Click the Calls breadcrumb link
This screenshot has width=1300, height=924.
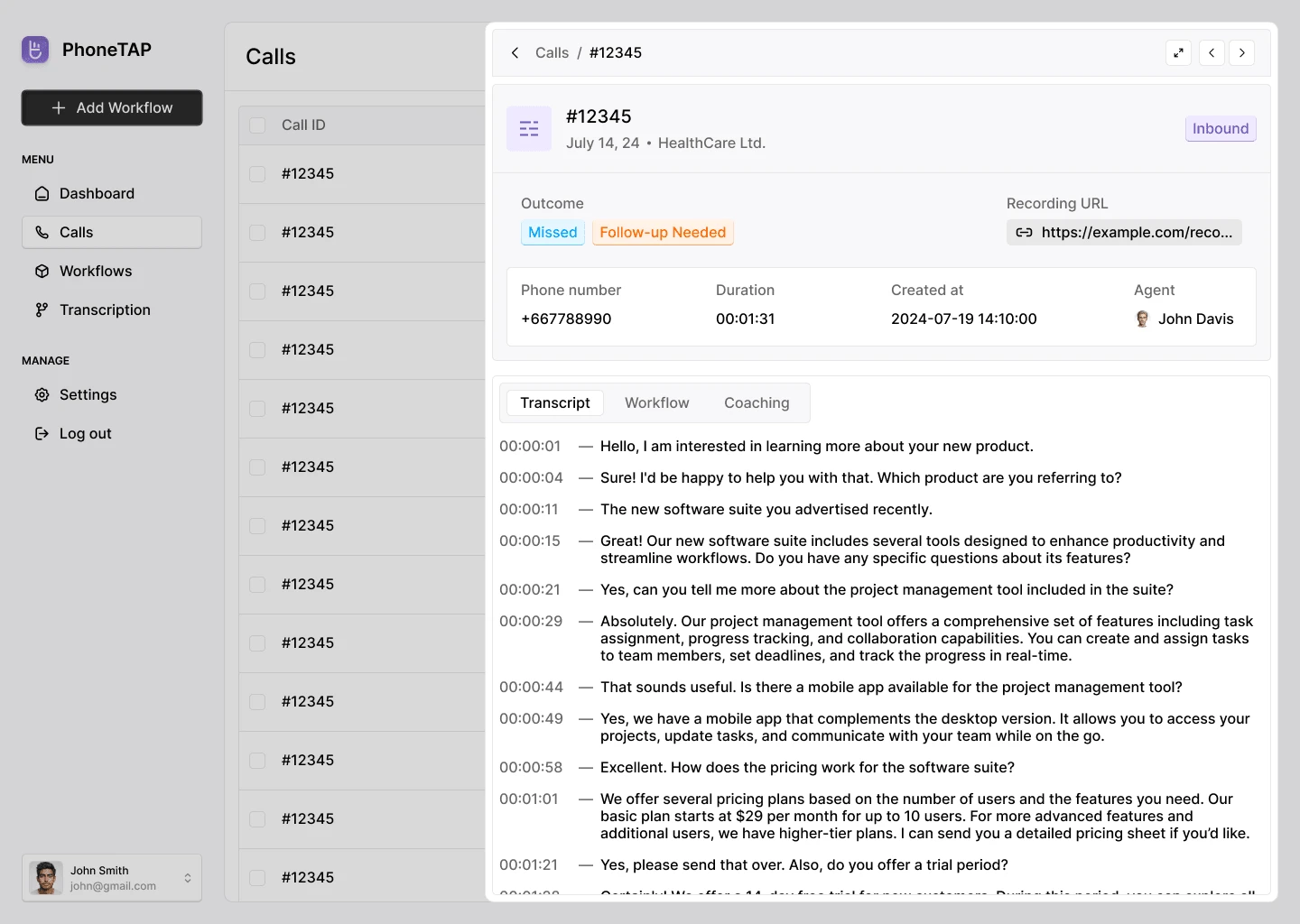pyautogui.click(x=552, y=53)
